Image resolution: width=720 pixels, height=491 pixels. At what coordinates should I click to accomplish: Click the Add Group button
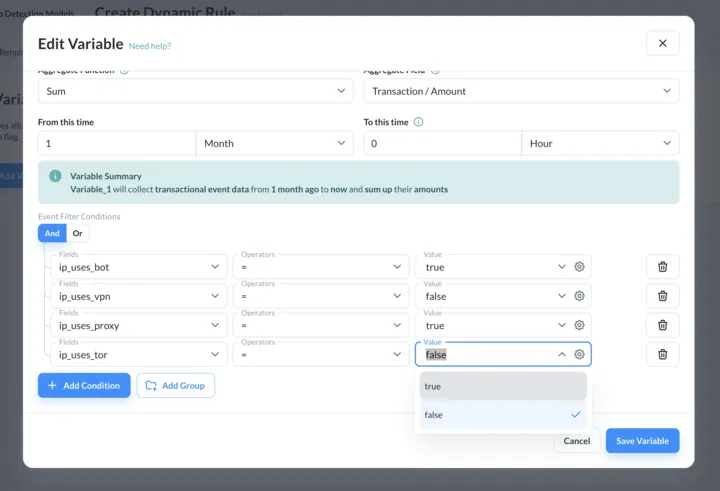tap(175, 385)
